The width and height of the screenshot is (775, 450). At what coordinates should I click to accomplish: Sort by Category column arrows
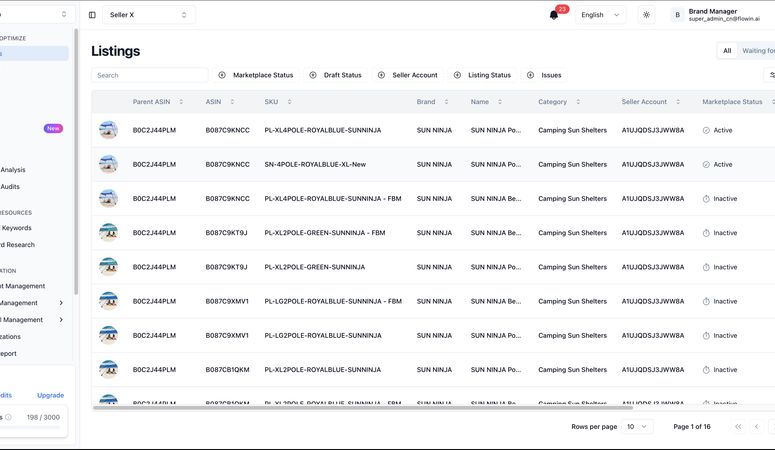(x=578, y=102)
